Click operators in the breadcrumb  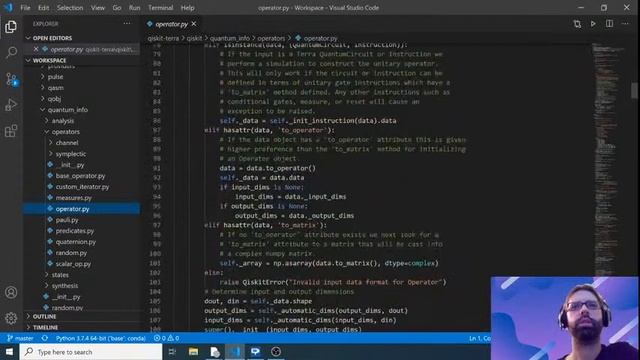[271, 38]
